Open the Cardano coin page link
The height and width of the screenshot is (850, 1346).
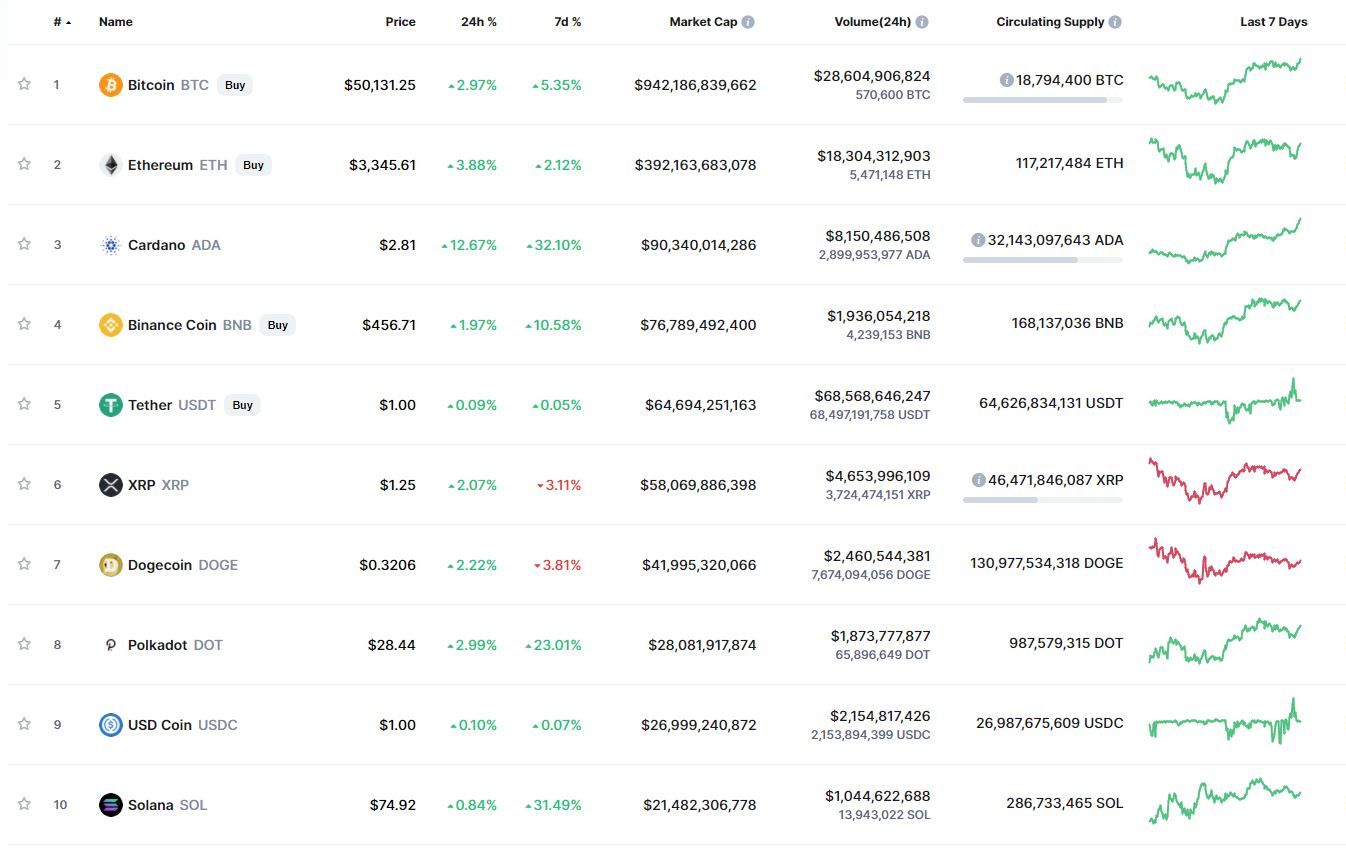click(x=156, y=245)
